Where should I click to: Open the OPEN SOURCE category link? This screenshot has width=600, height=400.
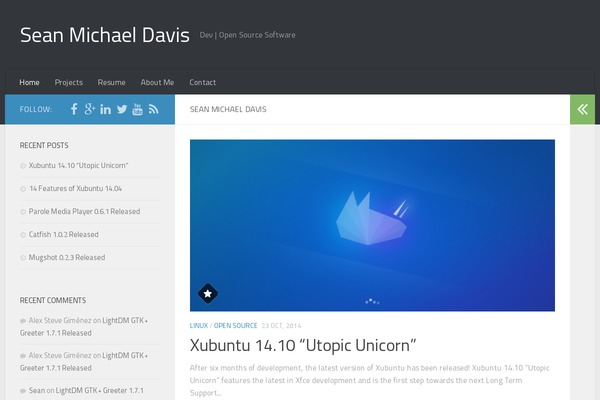point(235,326)
